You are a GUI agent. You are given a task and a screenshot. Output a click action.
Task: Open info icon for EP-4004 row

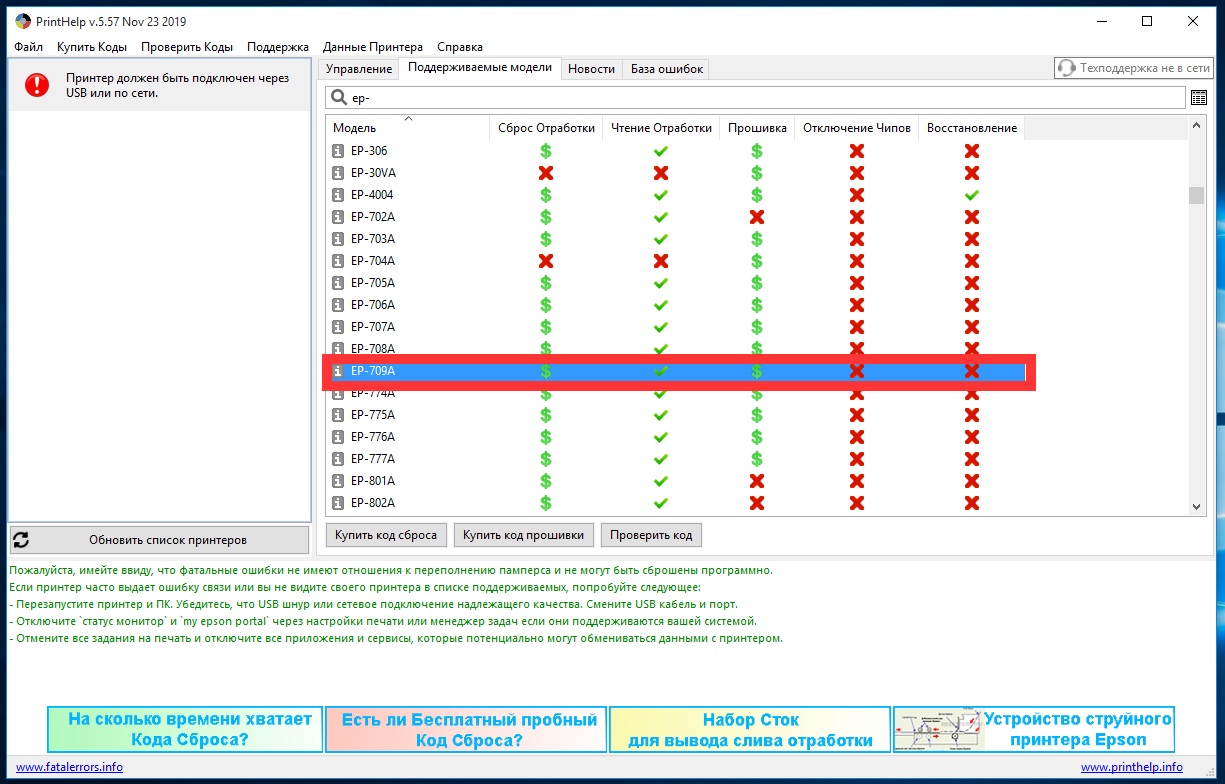pyautogui.click(x=338, y=195)
